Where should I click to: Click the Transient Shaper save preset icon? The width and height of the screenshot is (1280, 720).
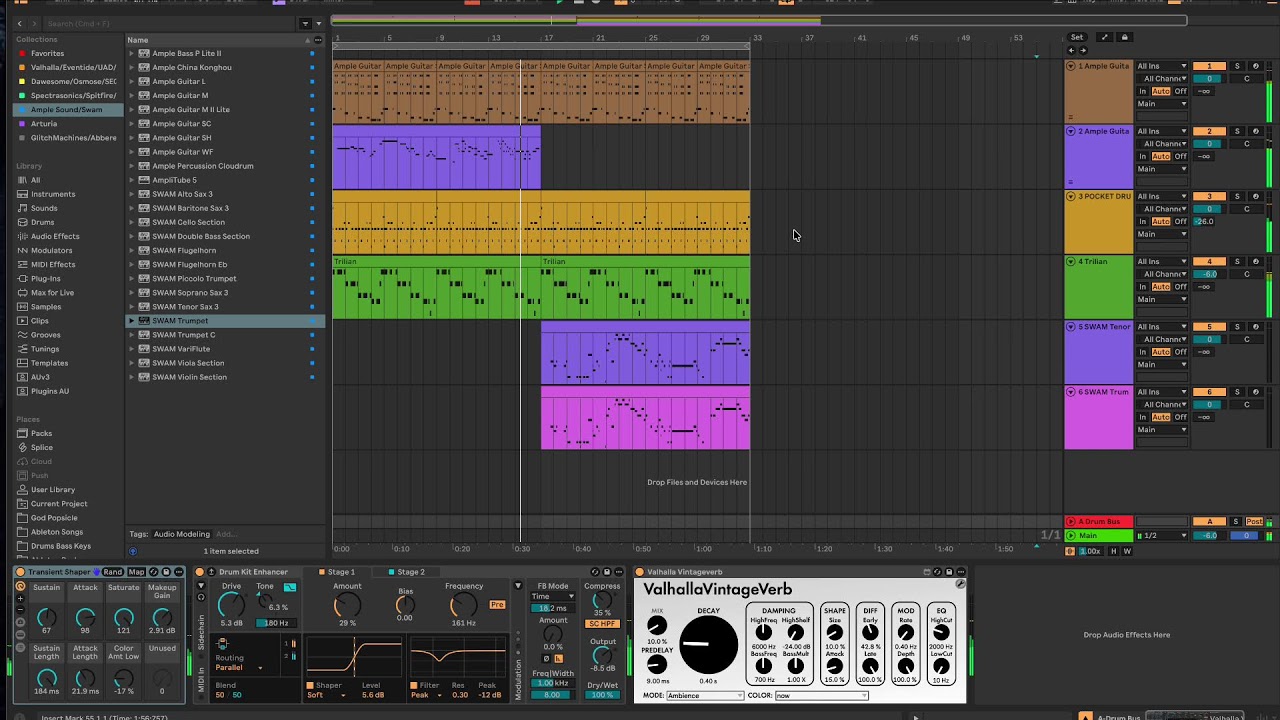[166, 572]
